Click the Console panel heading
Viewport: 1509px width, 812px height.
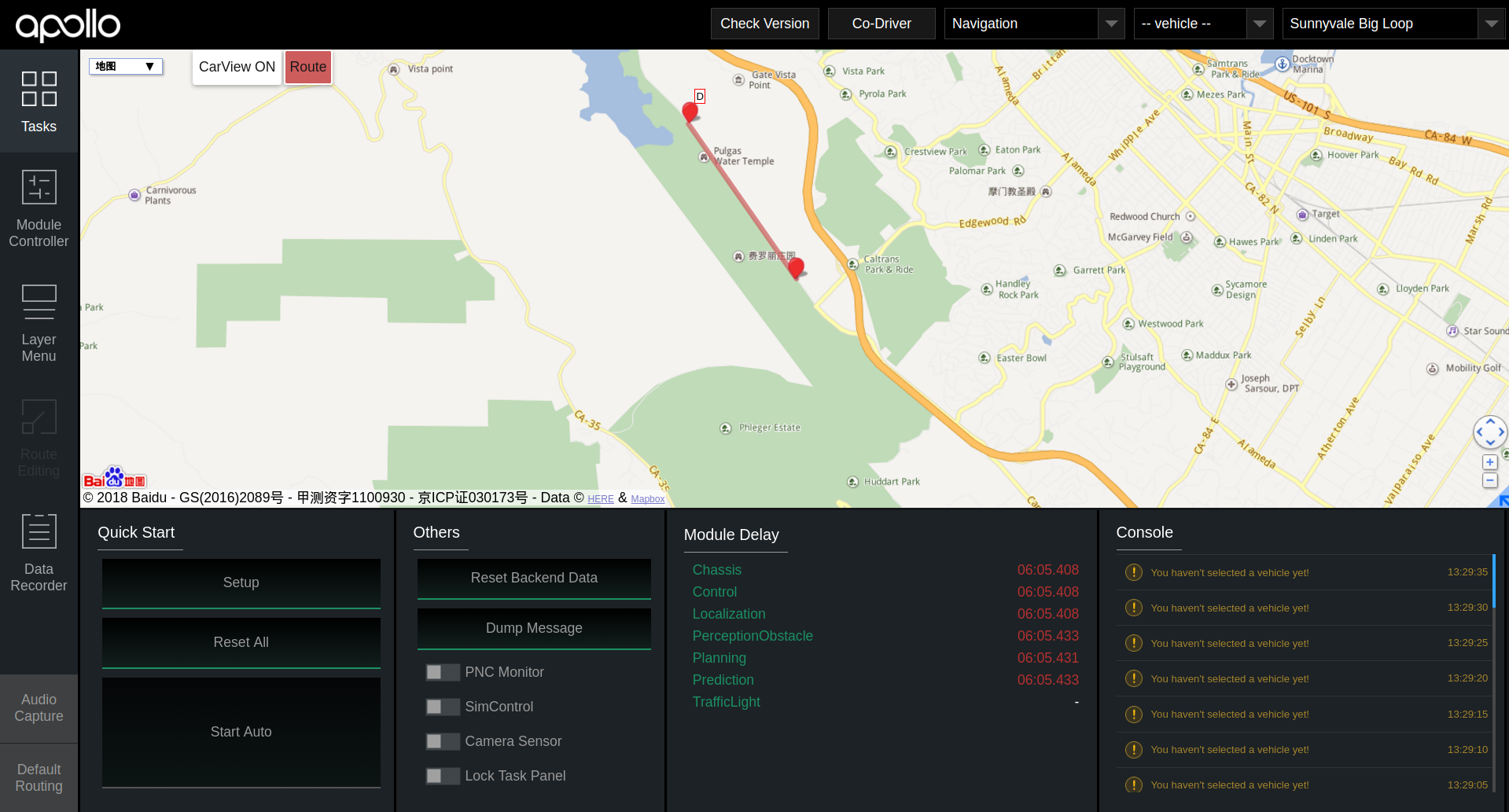pyautogui.click(x=1144, y=532)
